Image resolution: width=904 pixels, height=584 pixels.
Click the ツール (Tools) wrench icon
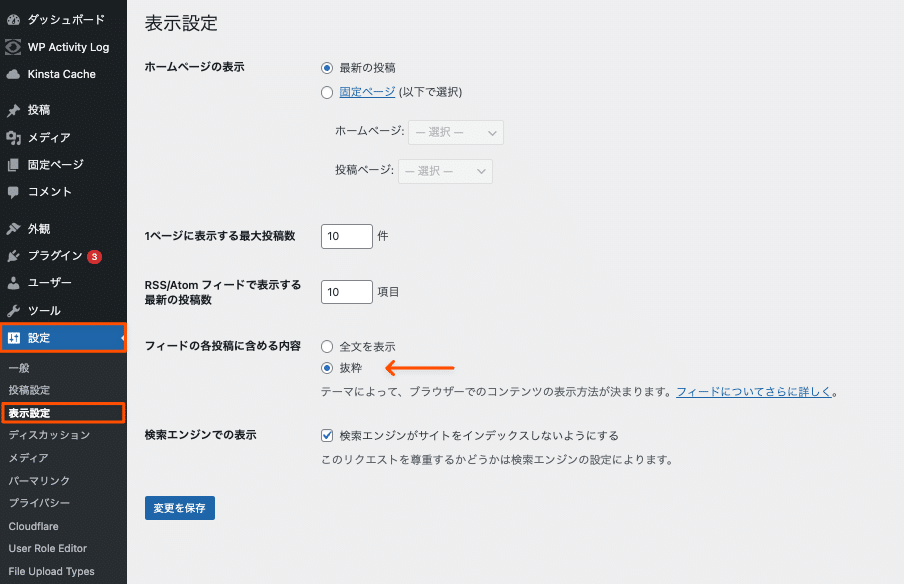coord(12,310)
